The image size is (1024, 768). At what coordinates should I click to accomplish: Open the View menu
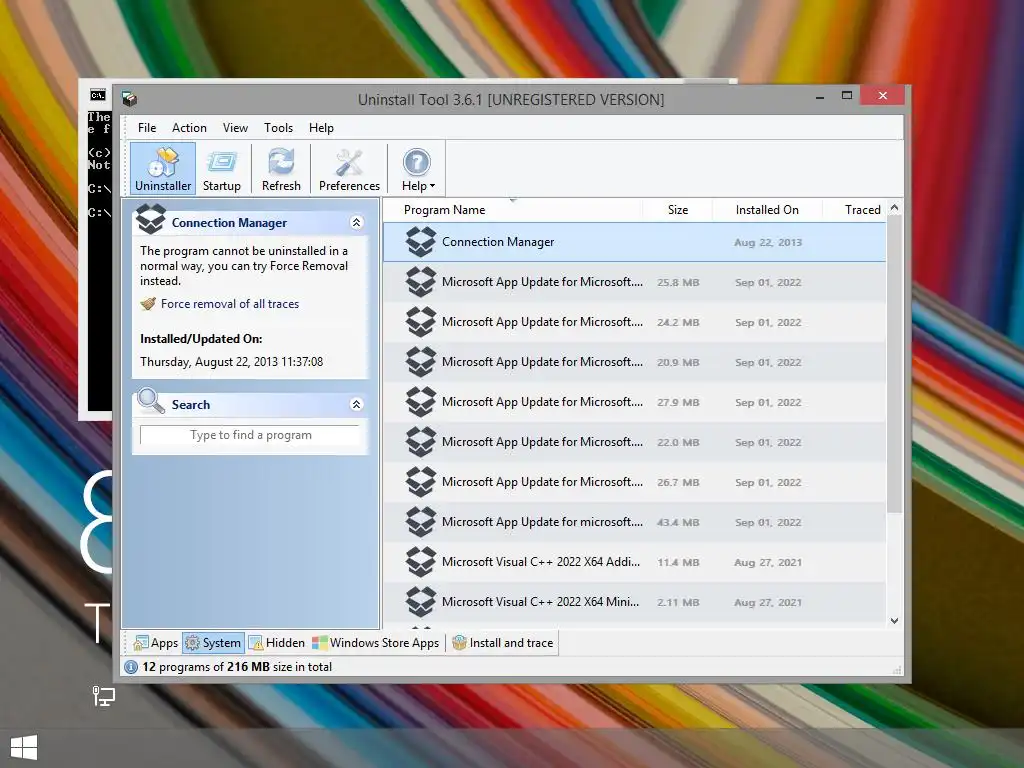(235, 128)
